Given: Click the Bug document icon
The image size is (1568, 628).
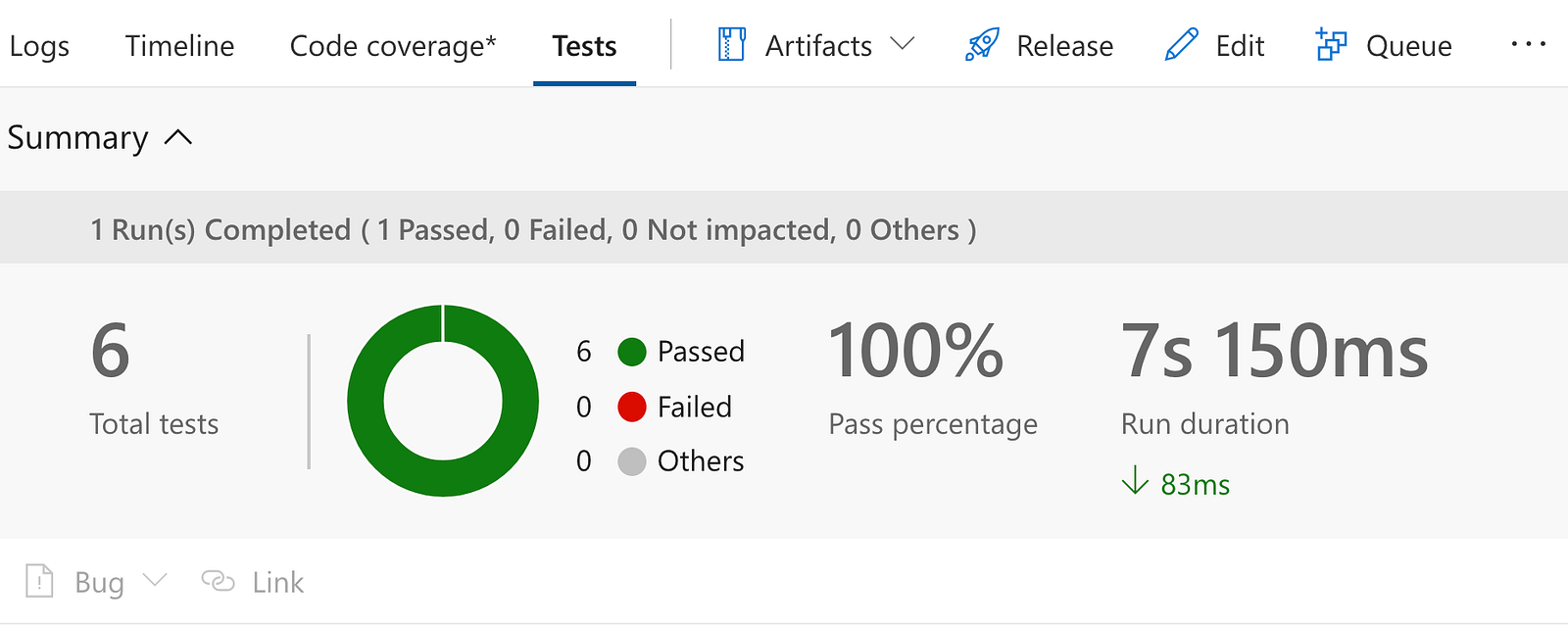Looking at the screenshot, I should [39, 581].
